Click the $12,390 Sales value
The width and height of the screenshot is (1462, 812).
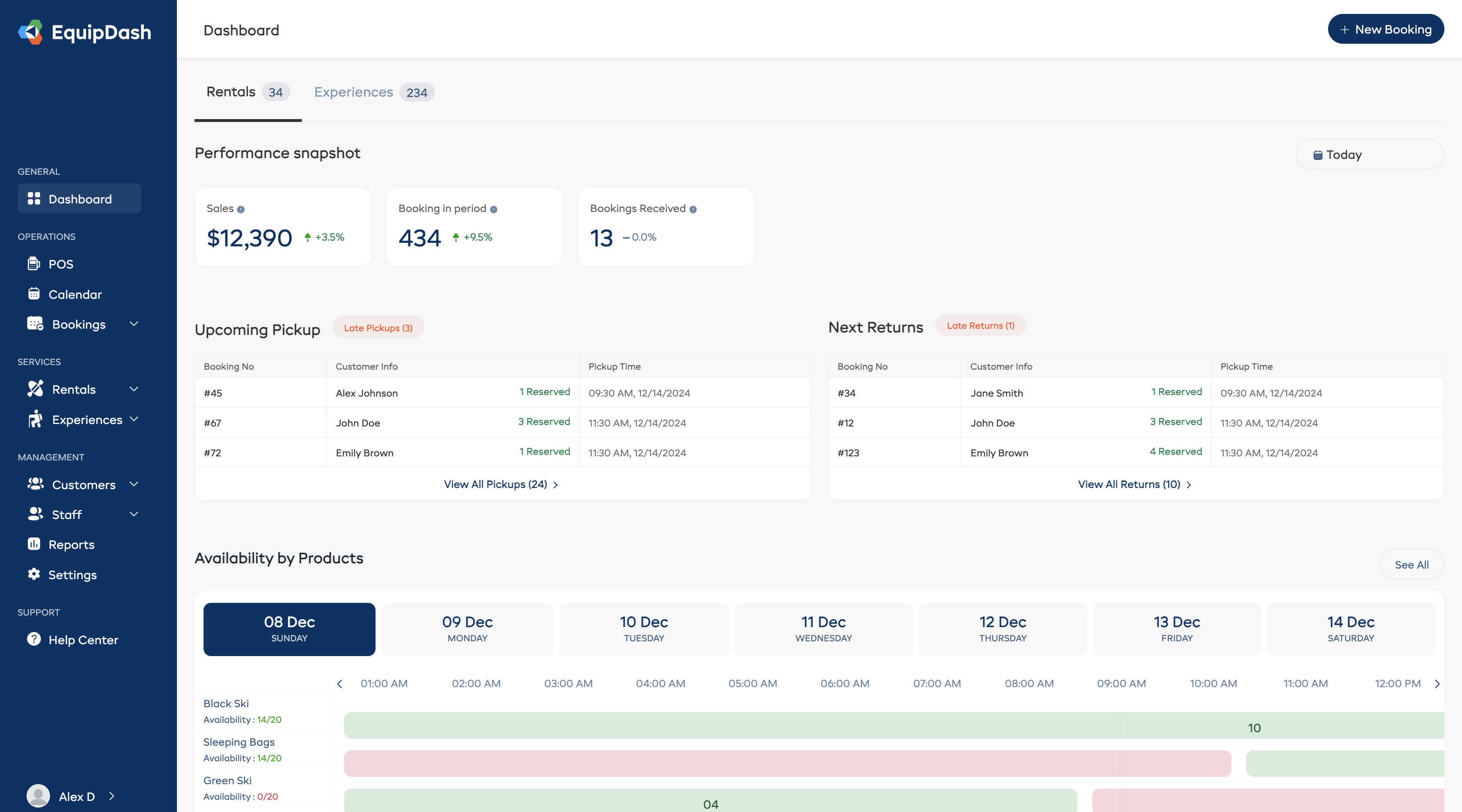tap(249, 238)
